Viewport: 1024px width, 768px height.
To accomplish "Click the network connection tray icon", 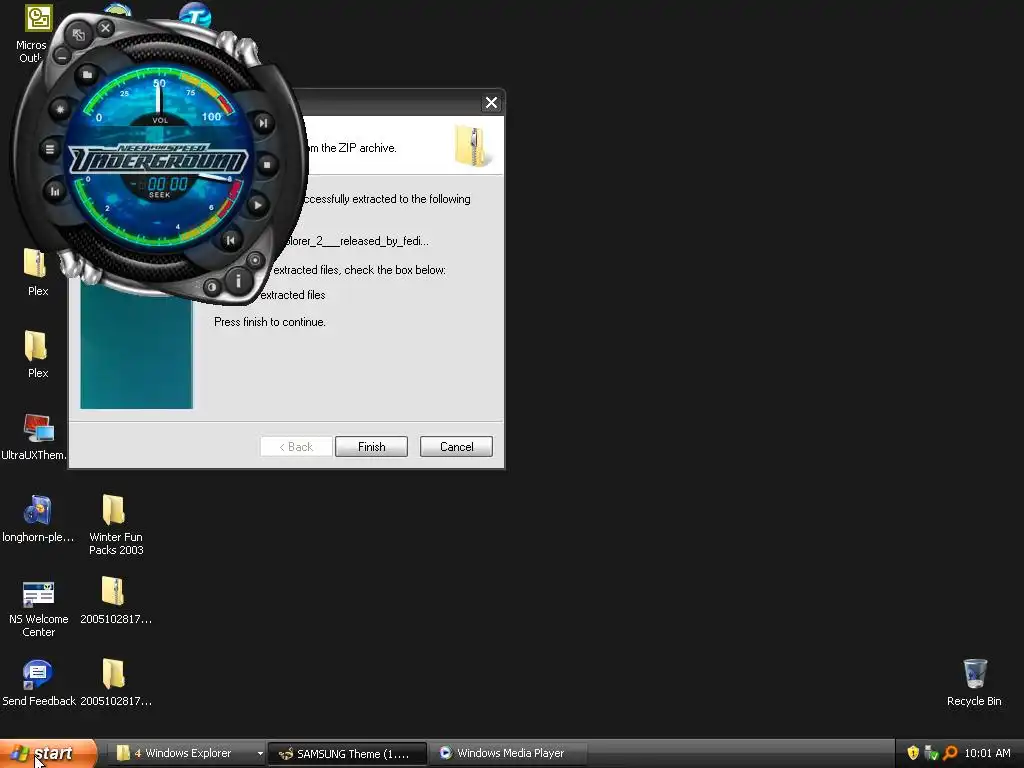I will point(931,753).
